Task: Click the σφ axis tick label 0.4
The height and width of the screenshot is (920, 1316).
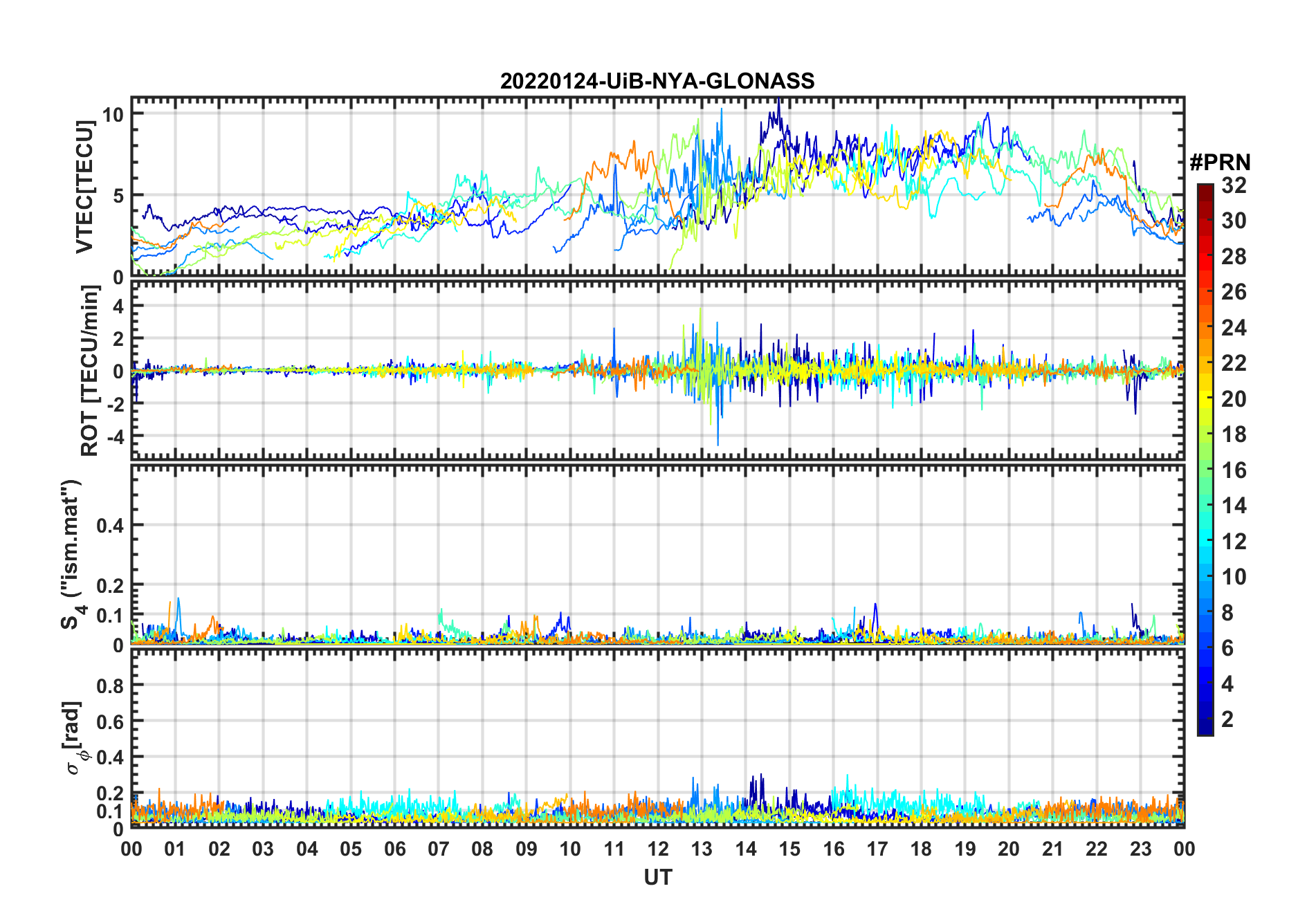Action: pos(110,757)
